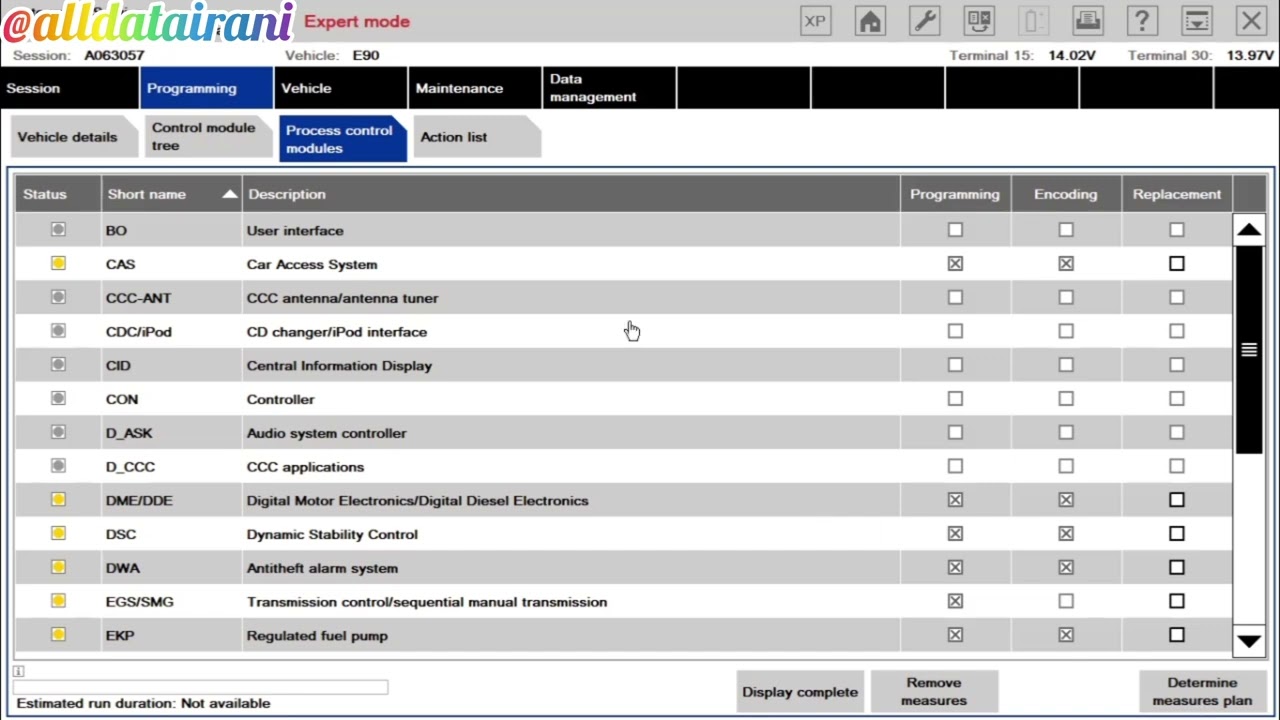Click the small info icon above the progress bar
The width and height of the screenshot is (1280, 720).
[x=18, y=671]
